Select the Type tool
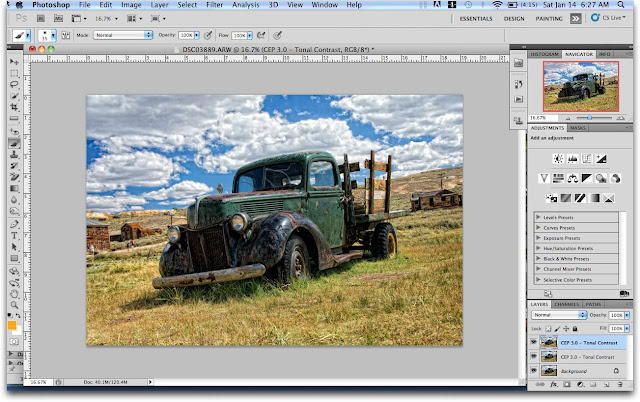 pyautogui.click(x=14, y=235)
